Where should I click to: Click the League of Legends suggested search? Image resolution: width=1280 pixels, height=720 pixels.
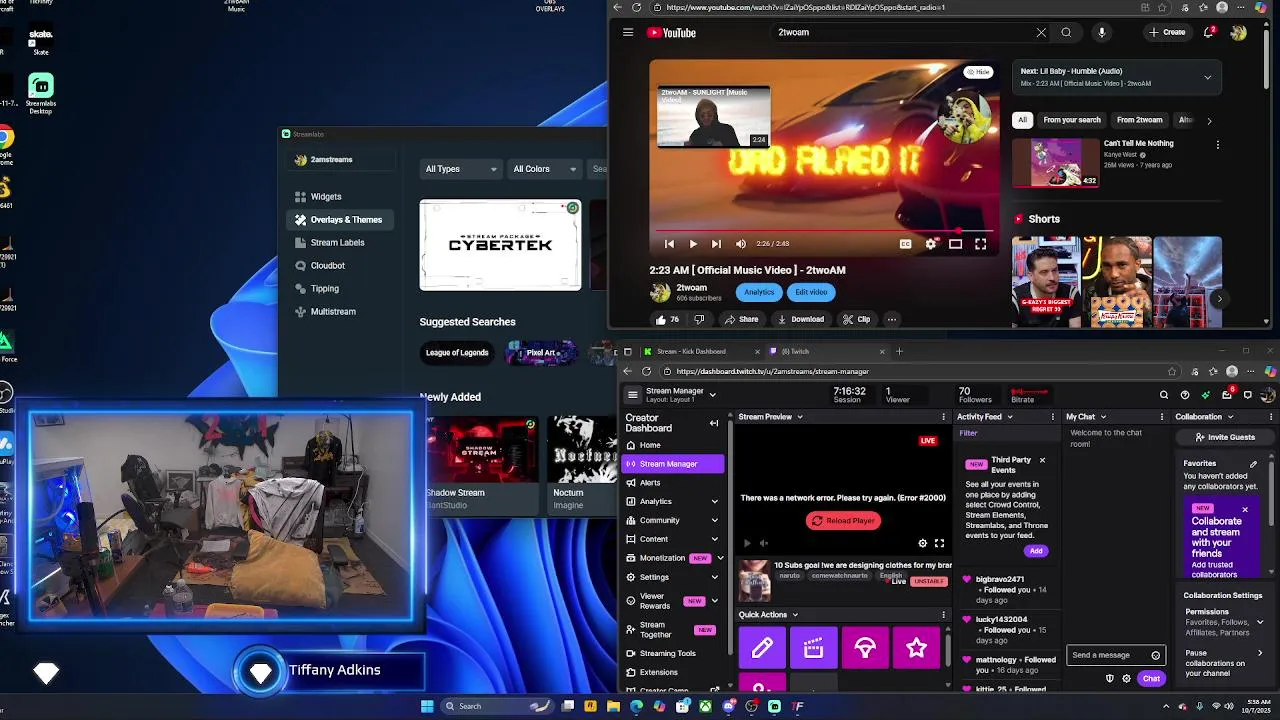tap(457, 353)
